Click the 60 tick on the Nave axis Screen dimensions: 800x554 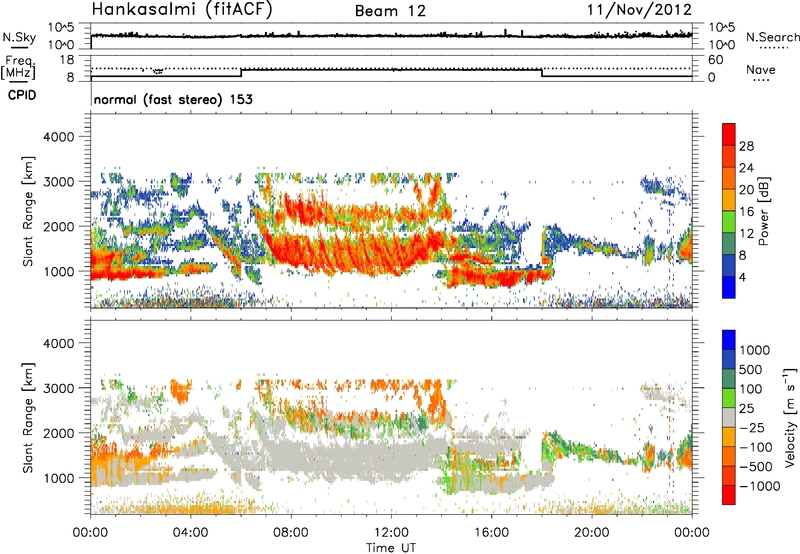tap(716, 60)
